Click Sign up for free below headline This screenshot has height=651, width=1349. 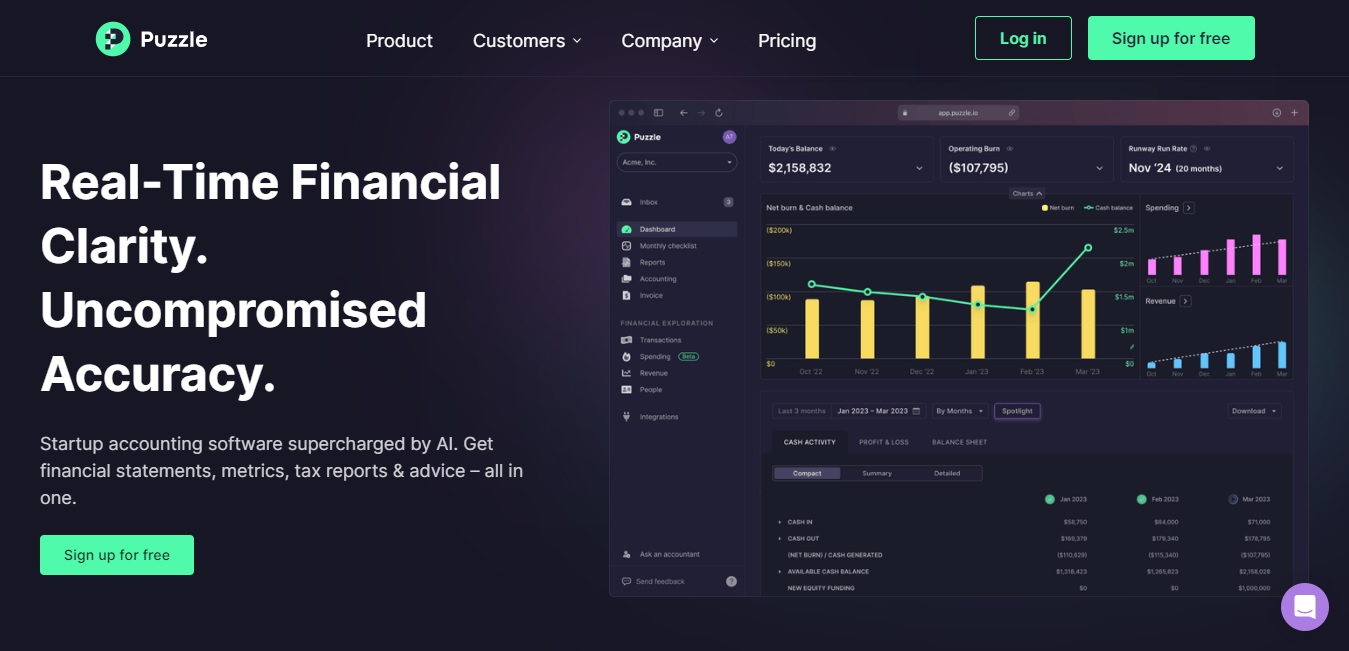[x=117, y=555]
